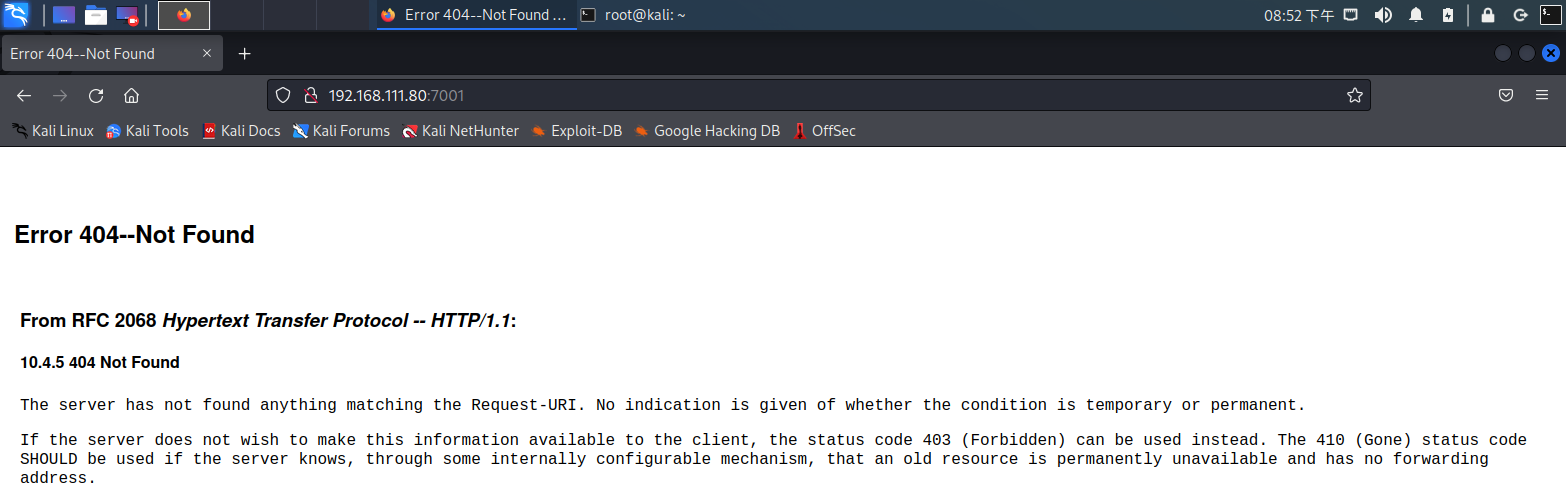
Task: Maximize the Firefox window
Action: pos(1527,54)
